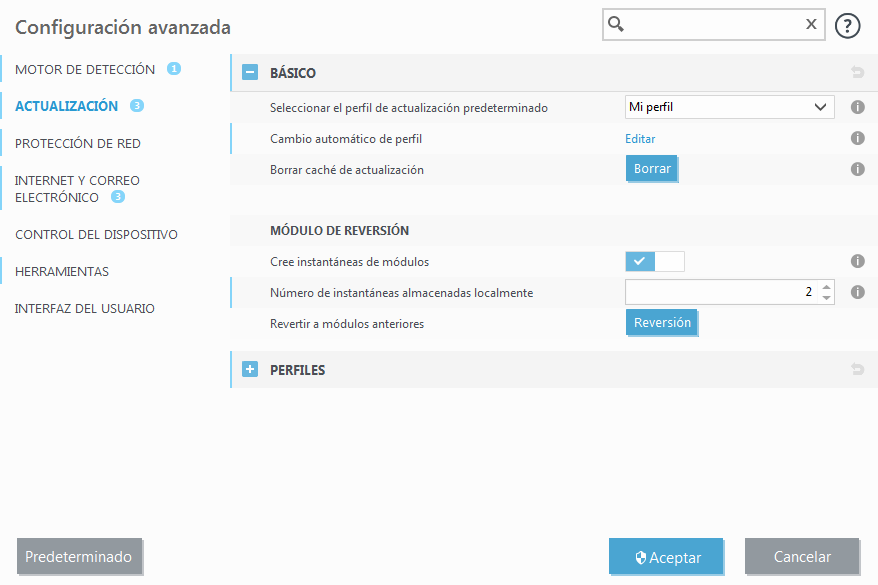The image size is (878, 585).
Task: Click the revert icon in the BÁSICO header
Action: point(857,72)
